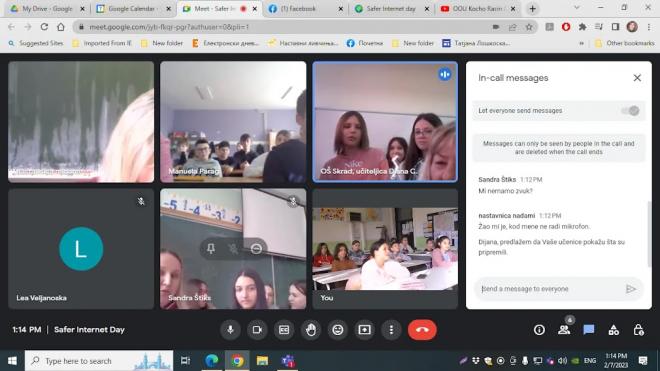Open emoji reactions button
The image size is (660, 371).
[338, 330]
